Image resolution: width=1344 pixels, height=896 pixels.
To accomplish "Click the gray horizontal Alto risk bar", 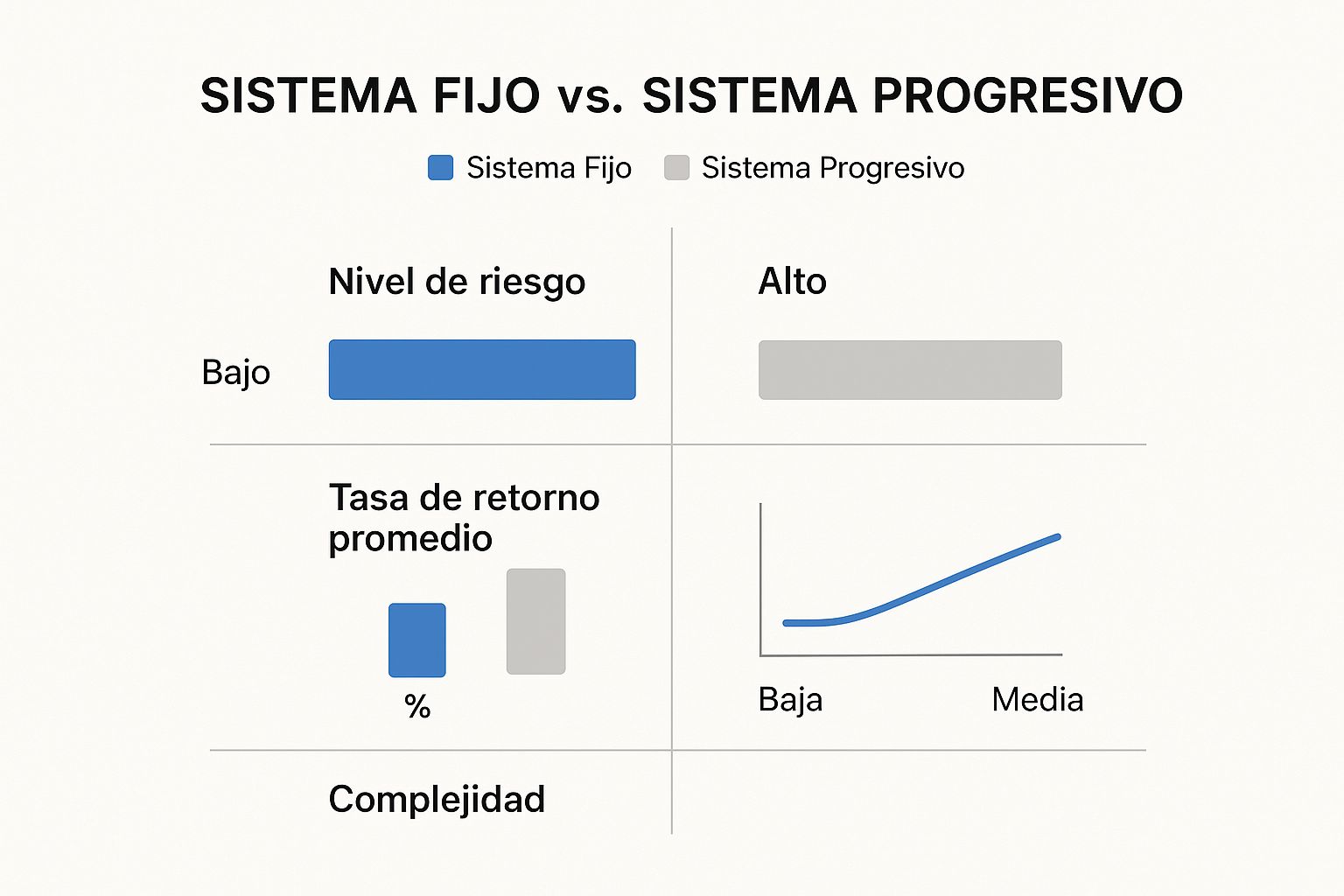I will pyautogui.click(x=910, y=370).
